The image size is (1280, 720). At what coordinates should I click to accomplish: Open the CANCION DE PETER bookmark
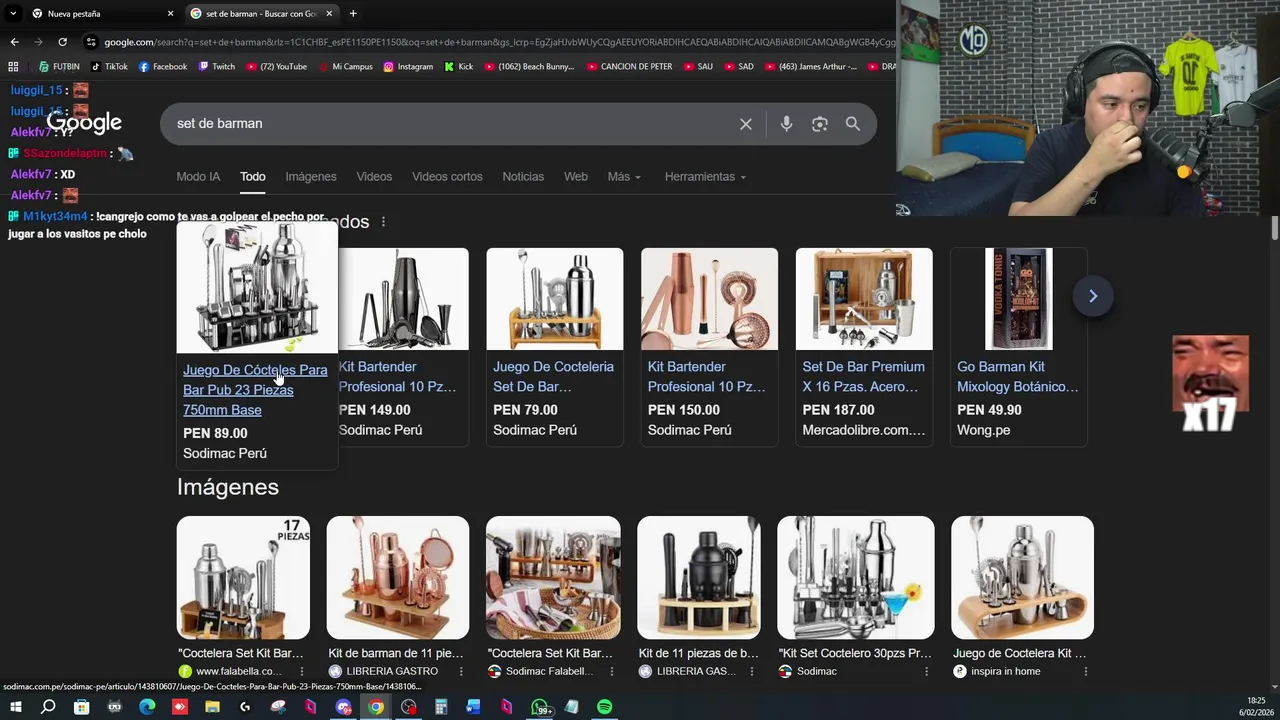pos(629,67)
